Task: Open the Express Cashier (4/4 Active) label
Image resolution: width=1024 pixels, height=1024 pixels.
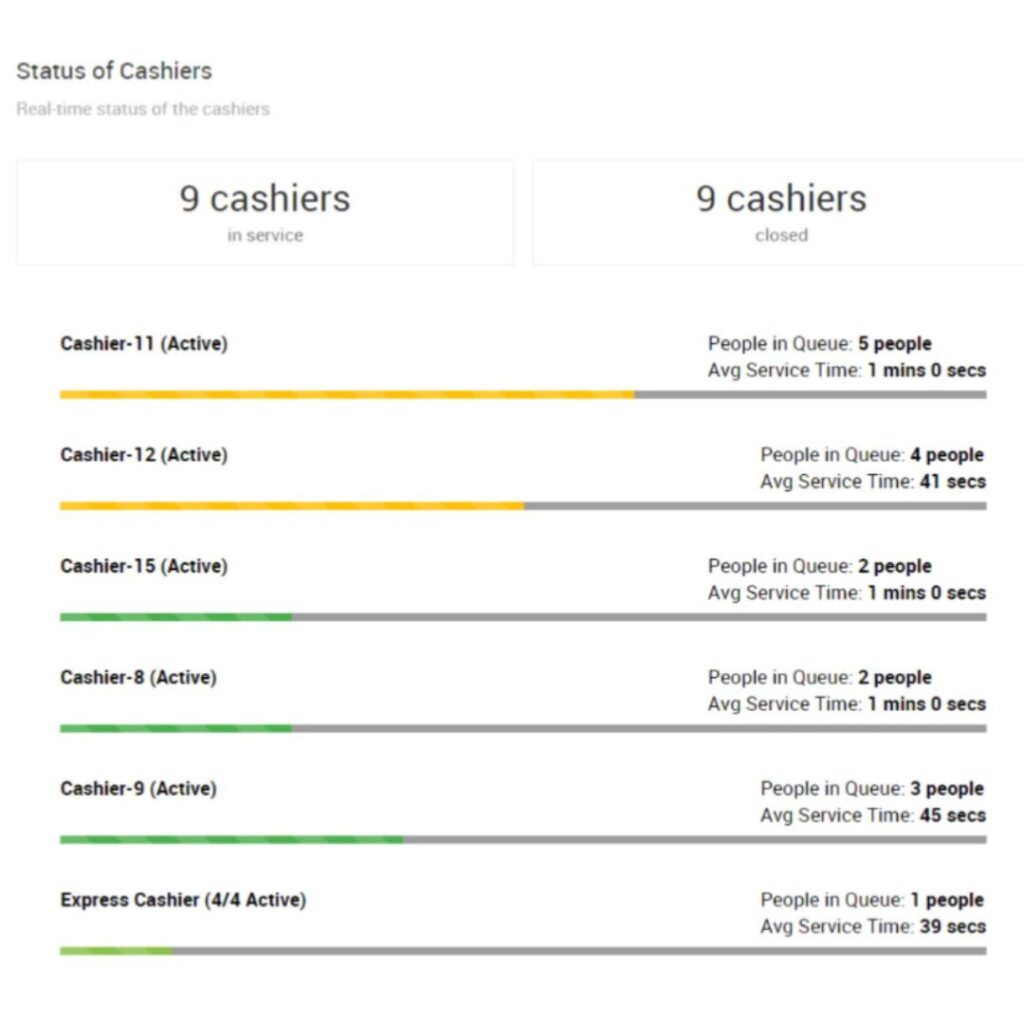Action: pyautogui.click(x=183, y=900)
